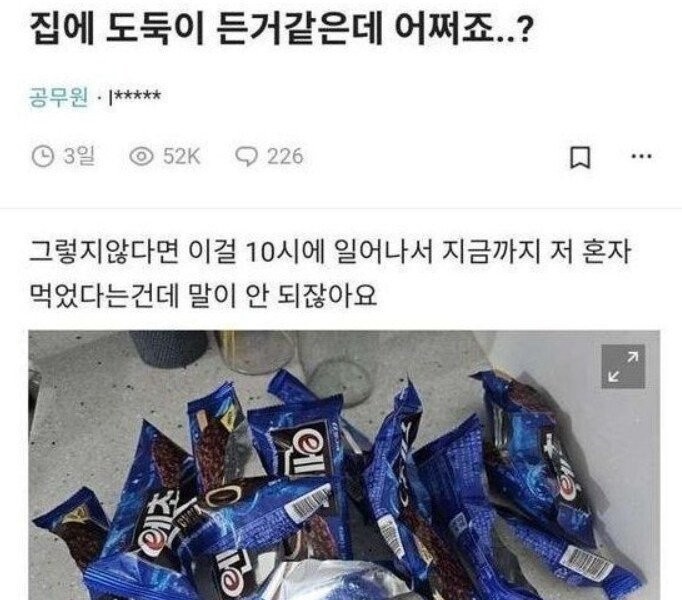Click the clock icon by post age
The height and width of the screenshot is (600, 682).
[x=43, y=156]
